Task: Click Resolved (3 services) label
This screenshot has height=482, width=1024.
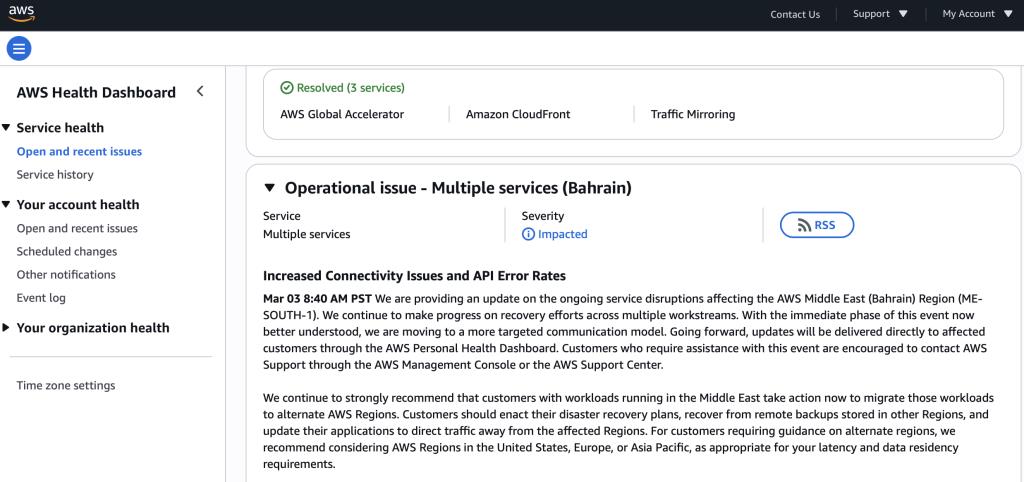Action: click(x=351, y=88)
